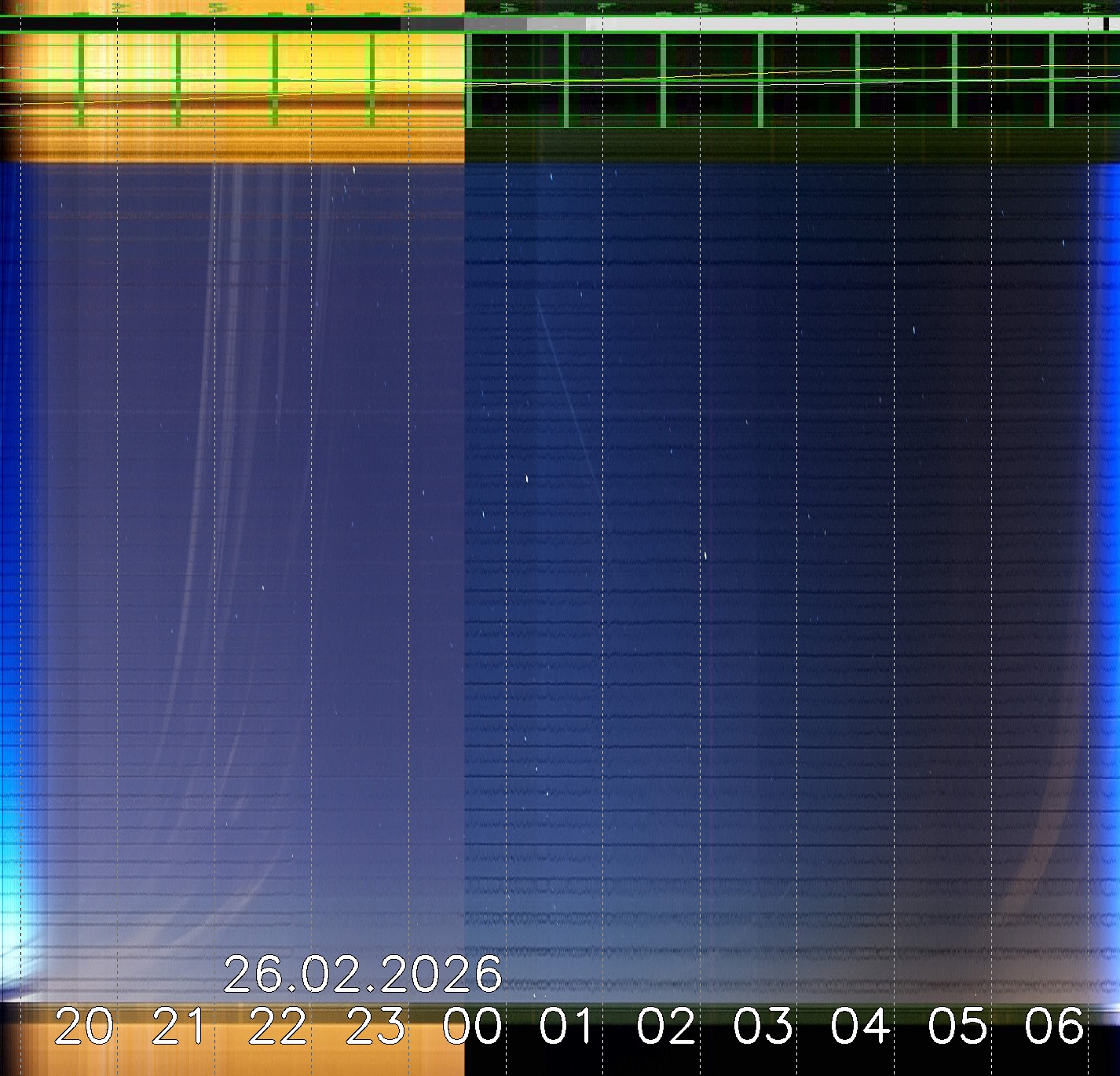
Task: Click the white segment of top bar
Action: click(x=840, y=24)
